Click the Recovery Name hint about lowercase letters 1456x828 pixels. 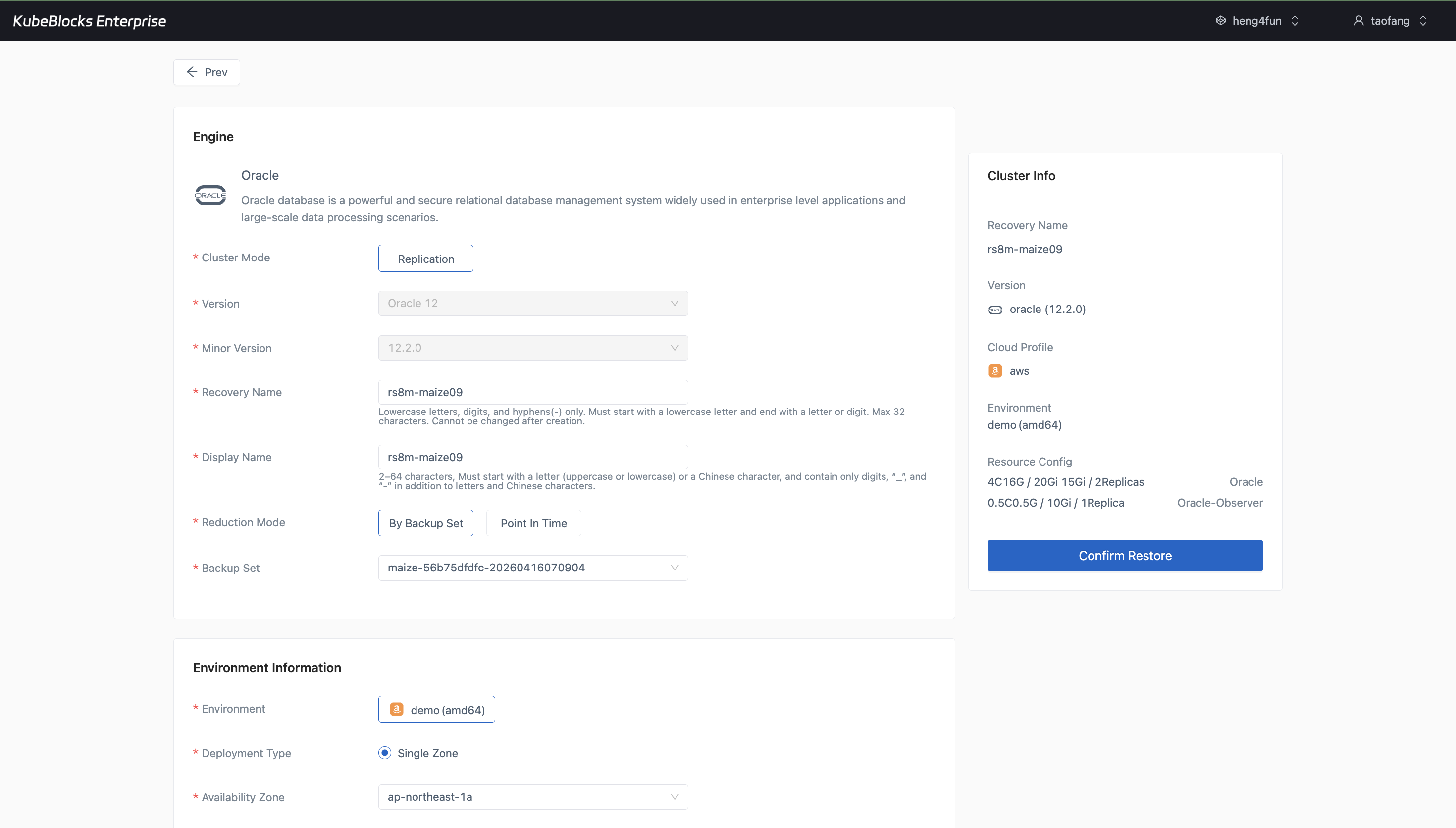pos(641,416)
